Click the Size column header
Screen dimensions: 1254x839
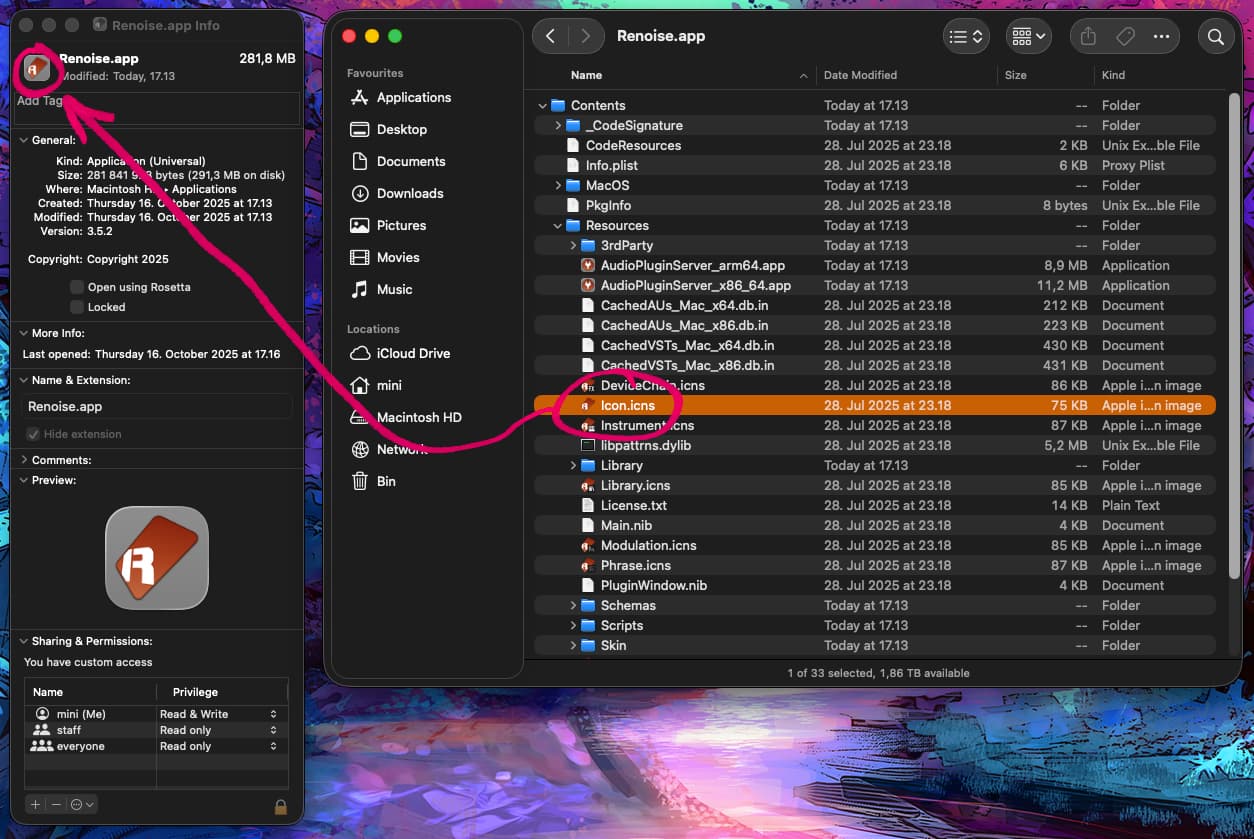(x=1015, y=75)
